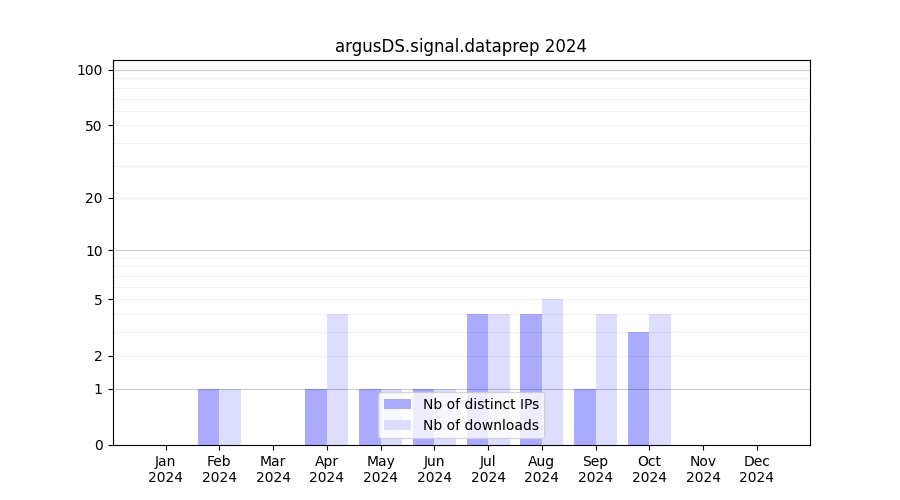Click the Jul 2024 distinct IPs bar
The height and width of the screenshot is (500, 900).
pyautogui.click(x=477, y=379)
